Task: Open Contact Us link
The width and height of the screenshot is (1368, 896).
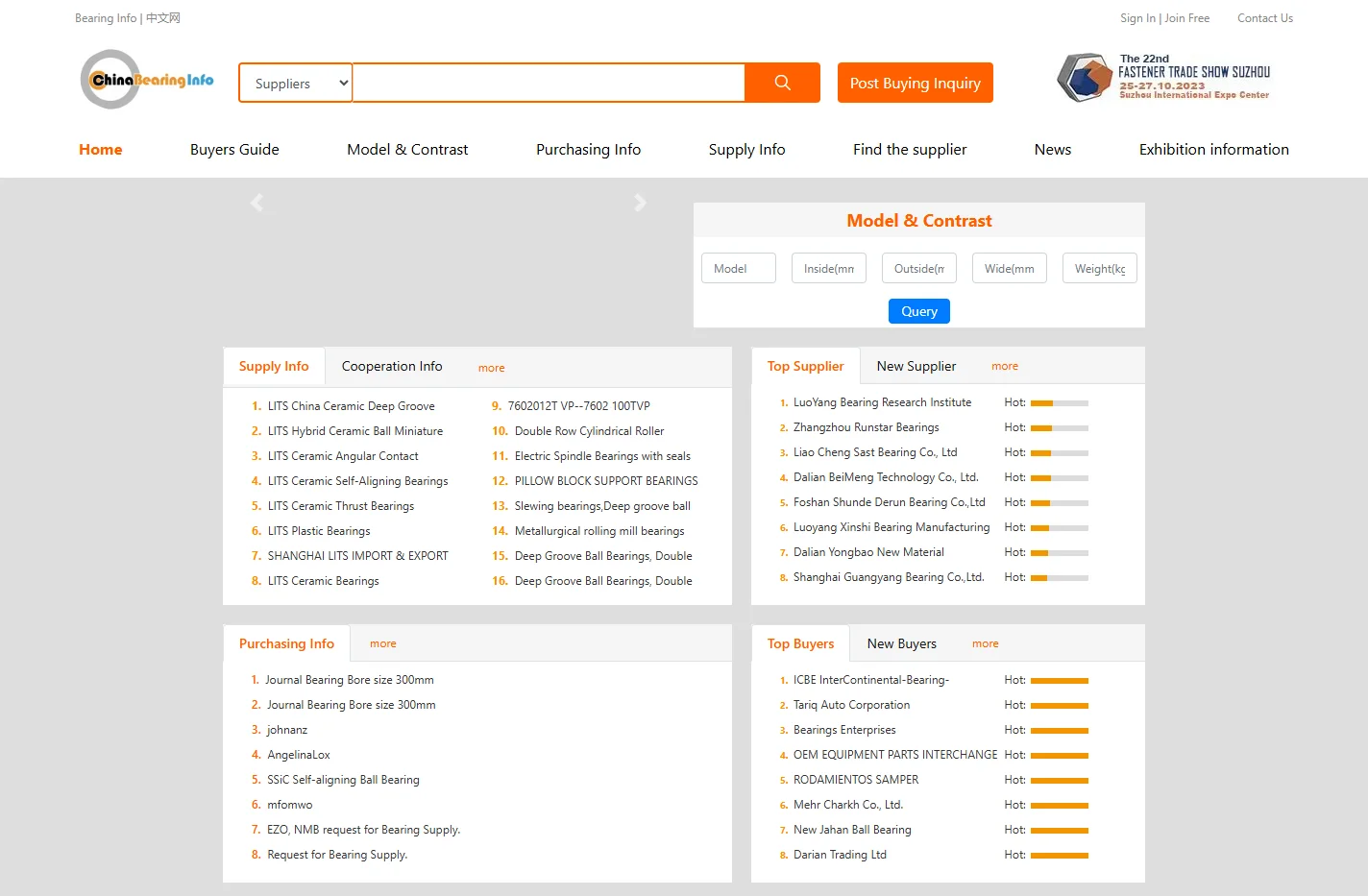Action: (1265, 18)
